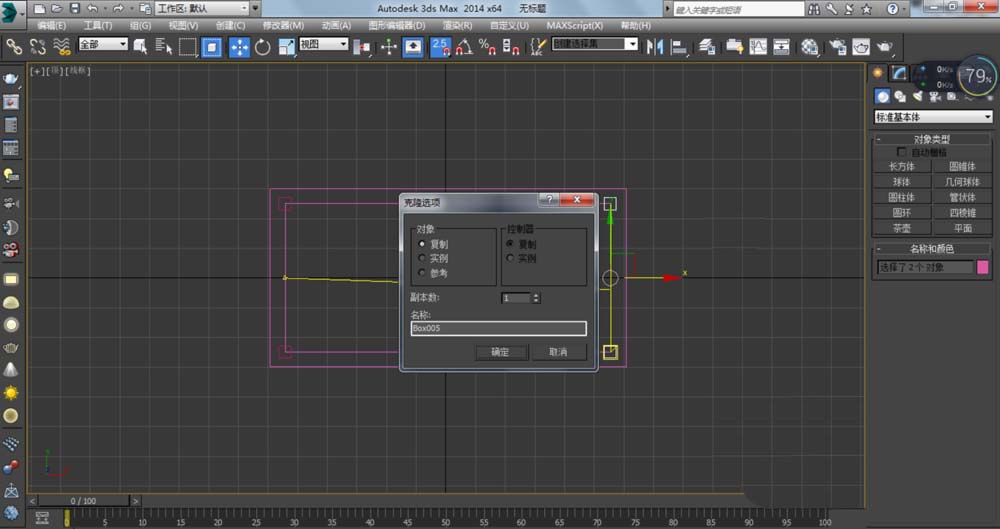This screenshot has width=1000, height=529.
Task: Open the 修改器(M) menu
Action: tap(283, 25)
